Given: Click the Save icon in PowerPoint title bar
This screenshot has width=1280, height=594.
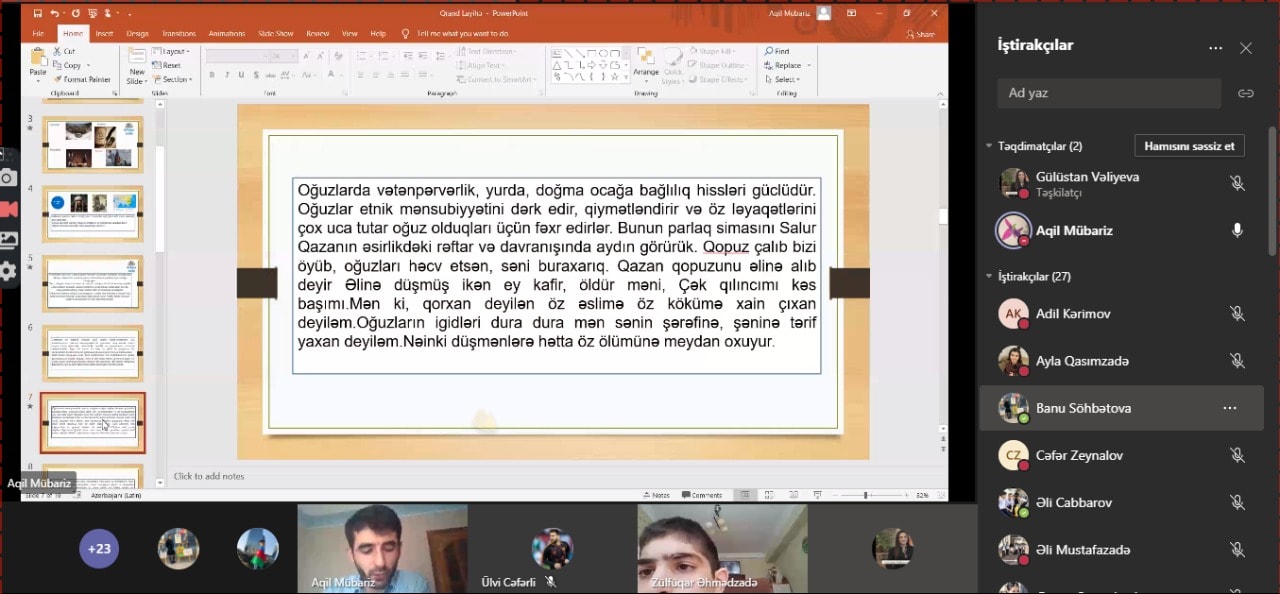Looking at the screenshot, I should tap(38, 14).
